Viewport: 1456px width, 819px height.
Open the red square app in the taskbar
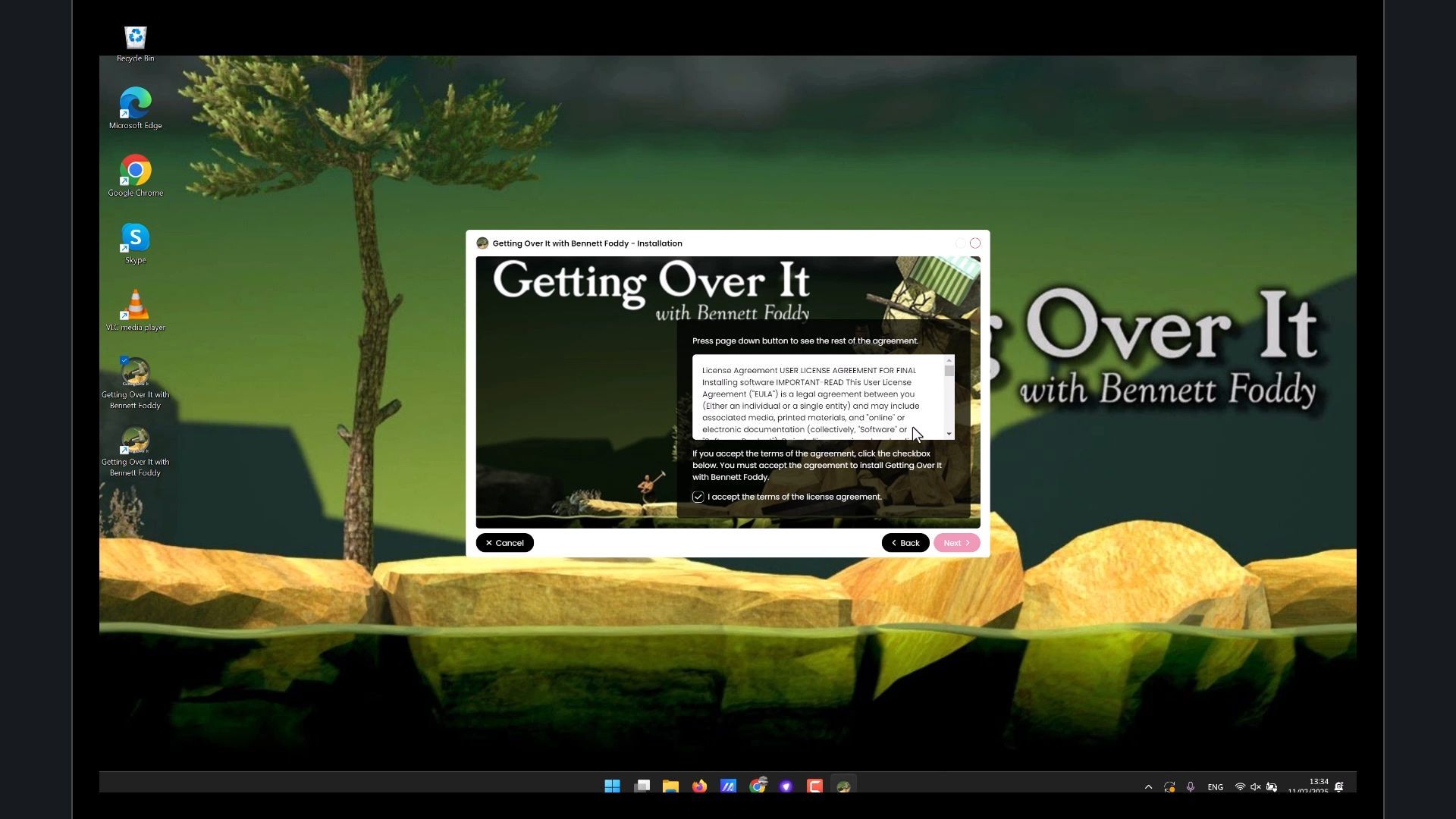(814, 786)
